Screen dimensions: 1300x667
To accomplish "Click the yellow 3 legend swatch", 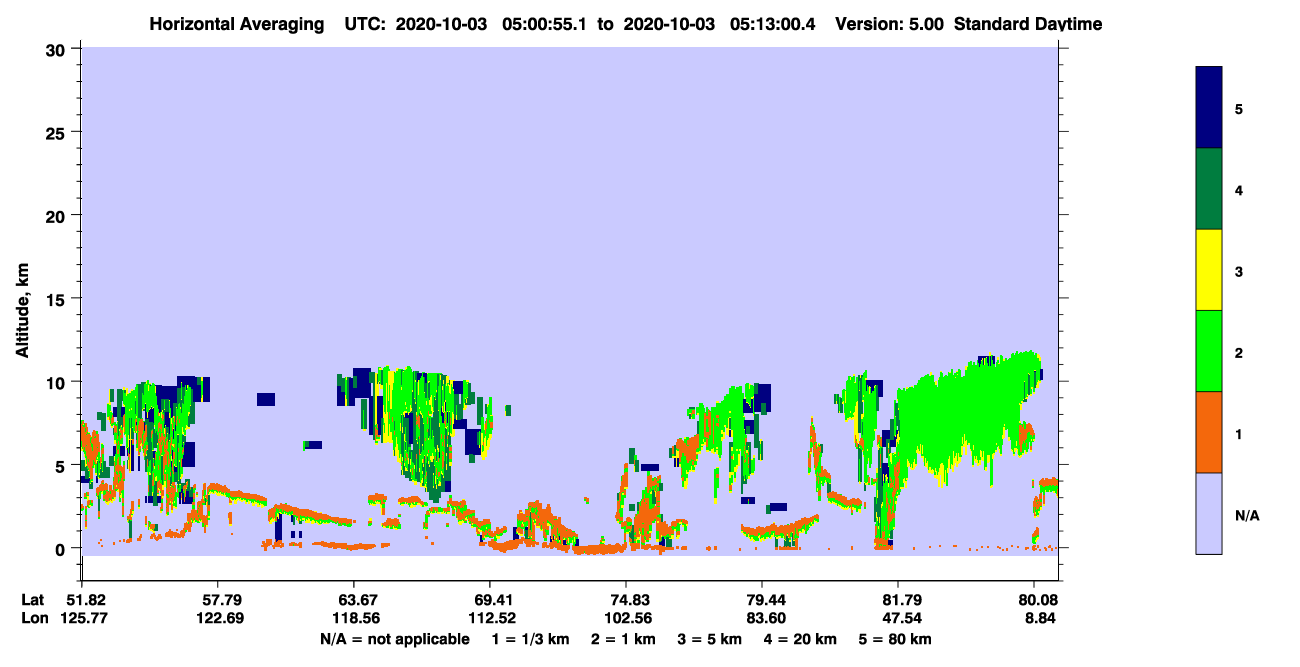I will (1209, 270).
